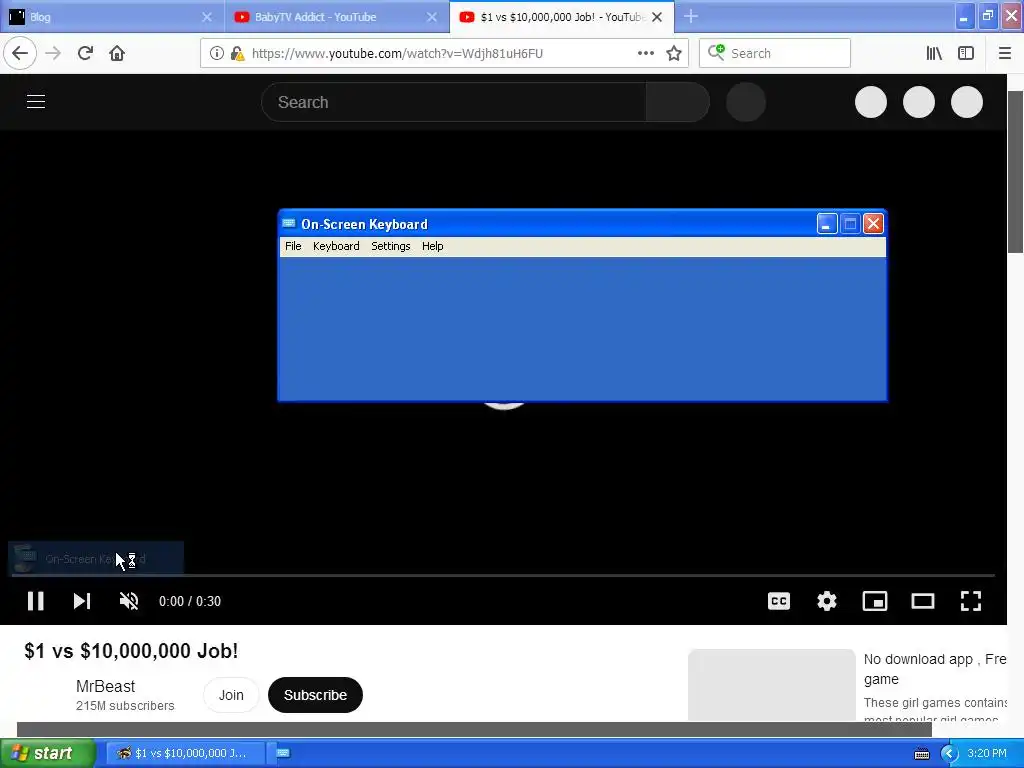This screenshot has height=768, width=1024.
Task: Click the lock warning icon in address bar
Action: click(238, 54)
